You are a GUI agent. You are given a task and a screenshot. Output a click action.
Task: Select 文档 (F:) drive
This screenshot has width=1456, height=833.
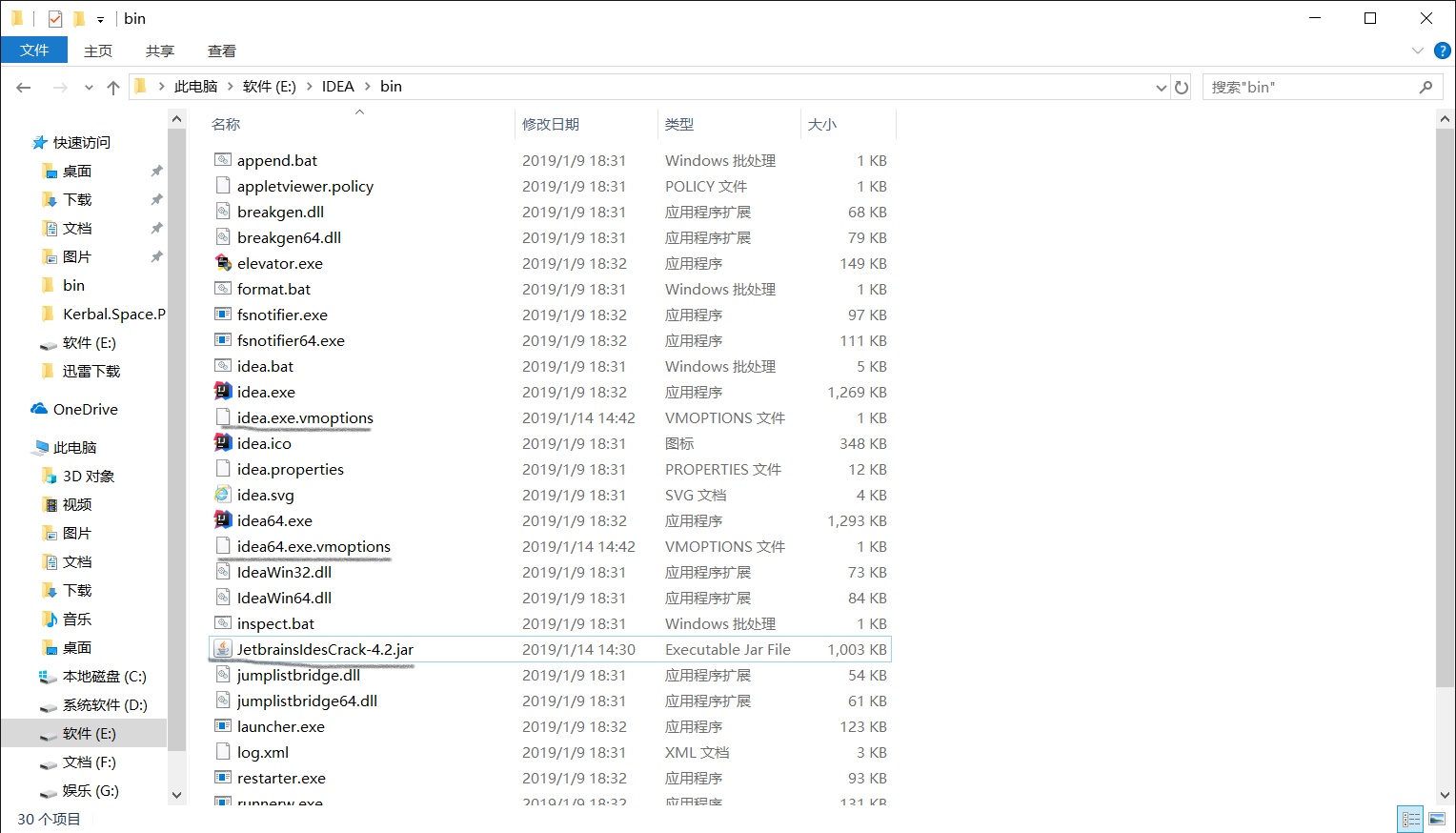pos(90,762)
